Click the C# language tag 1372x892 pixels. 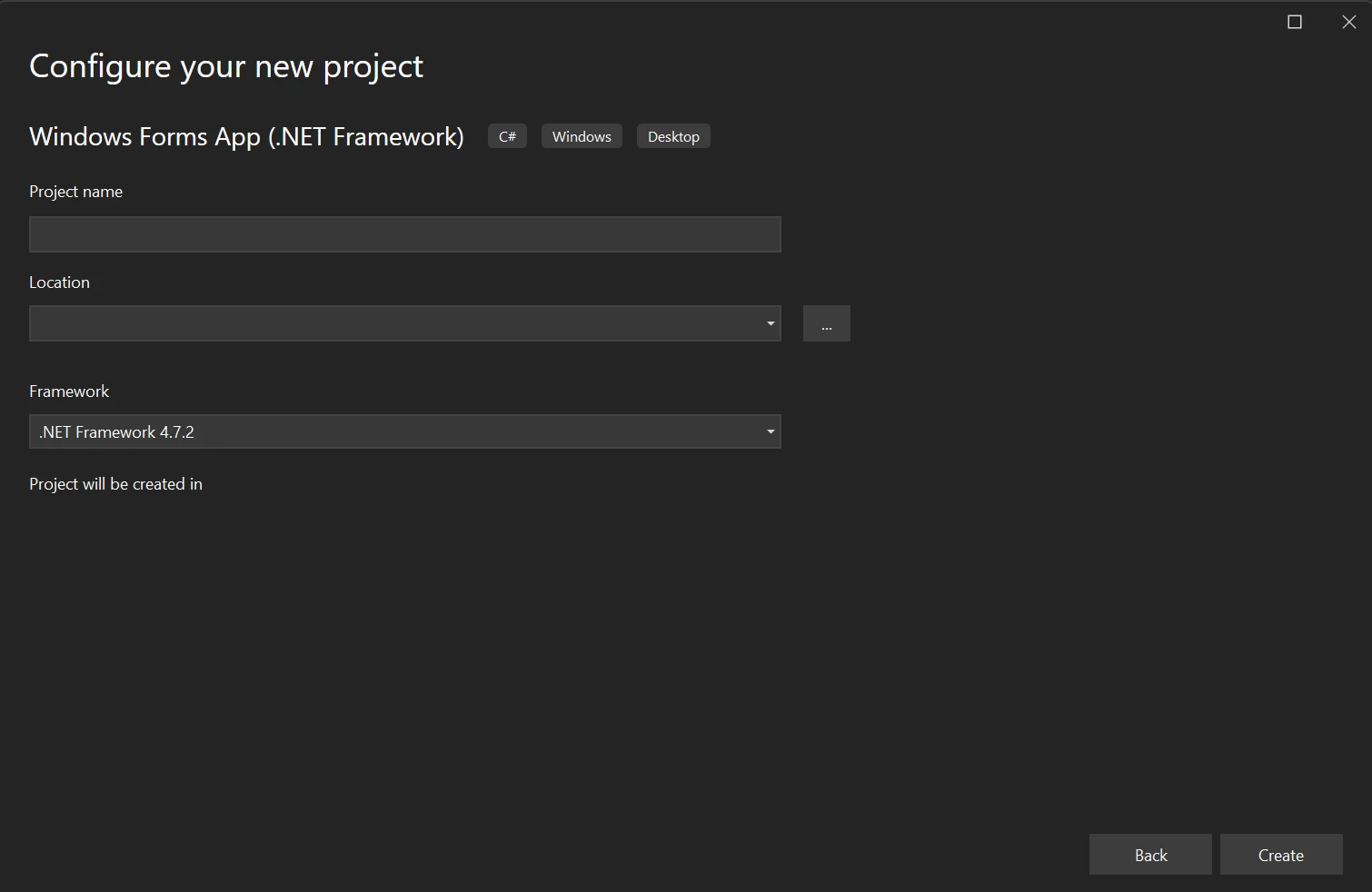(507, 136)
